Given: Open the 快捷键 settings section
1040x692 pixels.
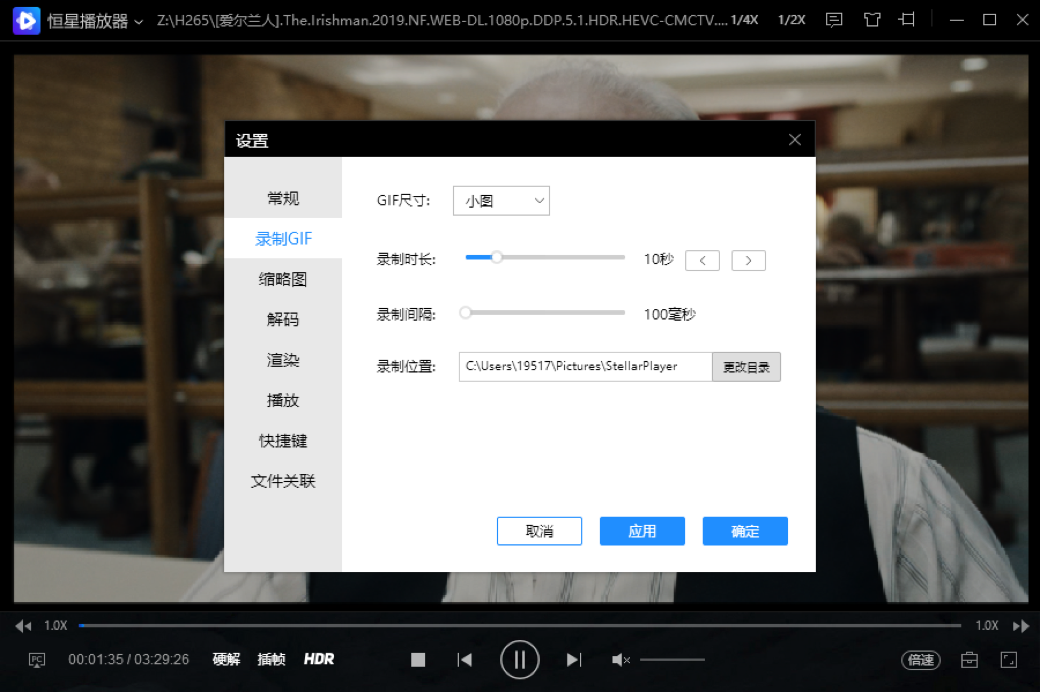Looking at the screenshot, I should tap(282, 440).
